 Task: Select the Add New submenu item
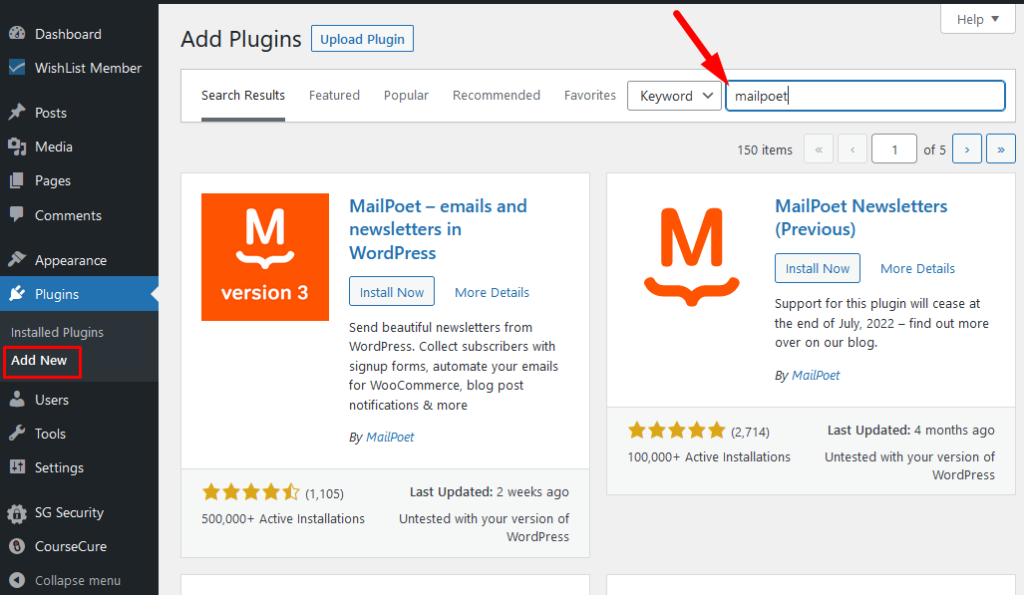tap(39, 361)
